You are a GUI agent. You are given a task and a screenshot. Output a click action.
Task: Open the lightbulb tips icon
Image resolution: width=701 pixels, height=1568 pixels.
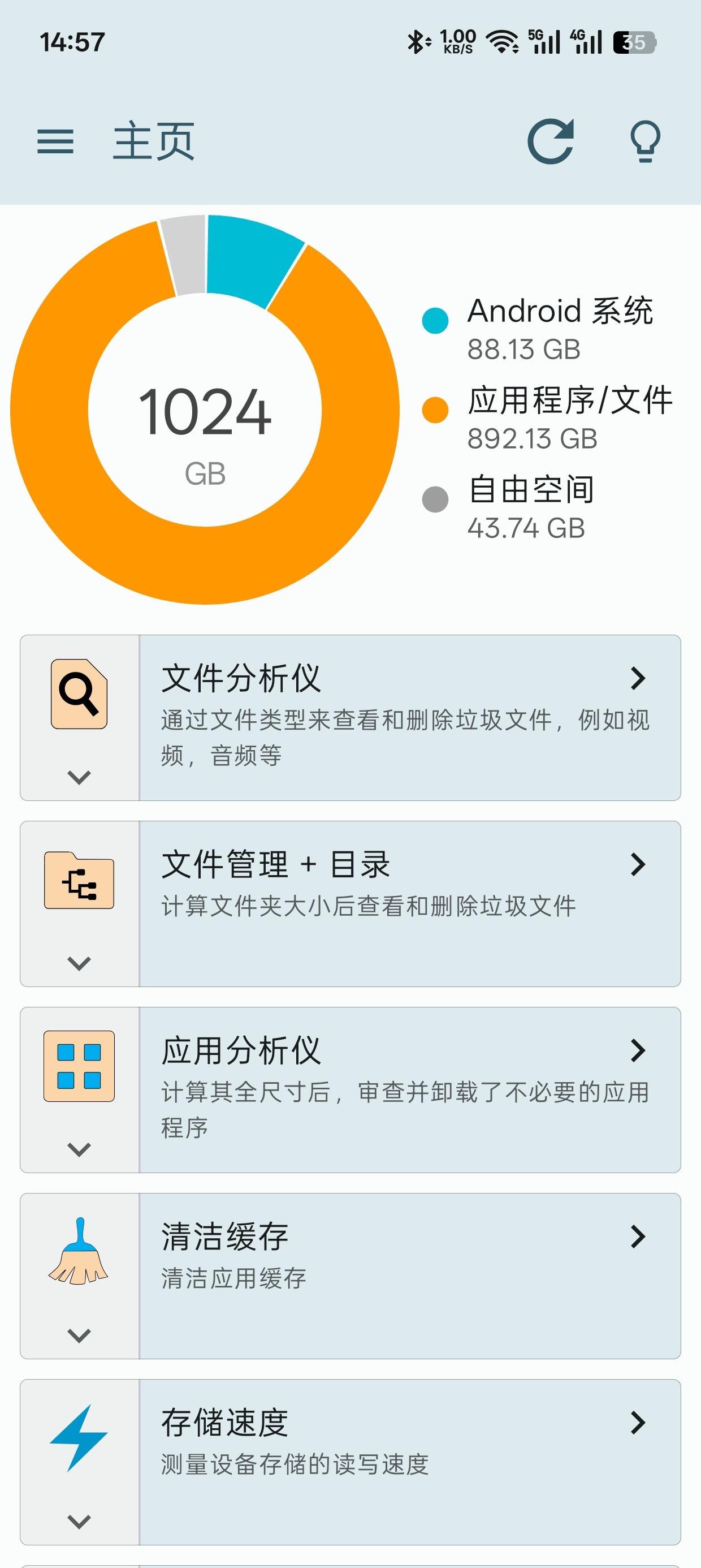(645, 141)
